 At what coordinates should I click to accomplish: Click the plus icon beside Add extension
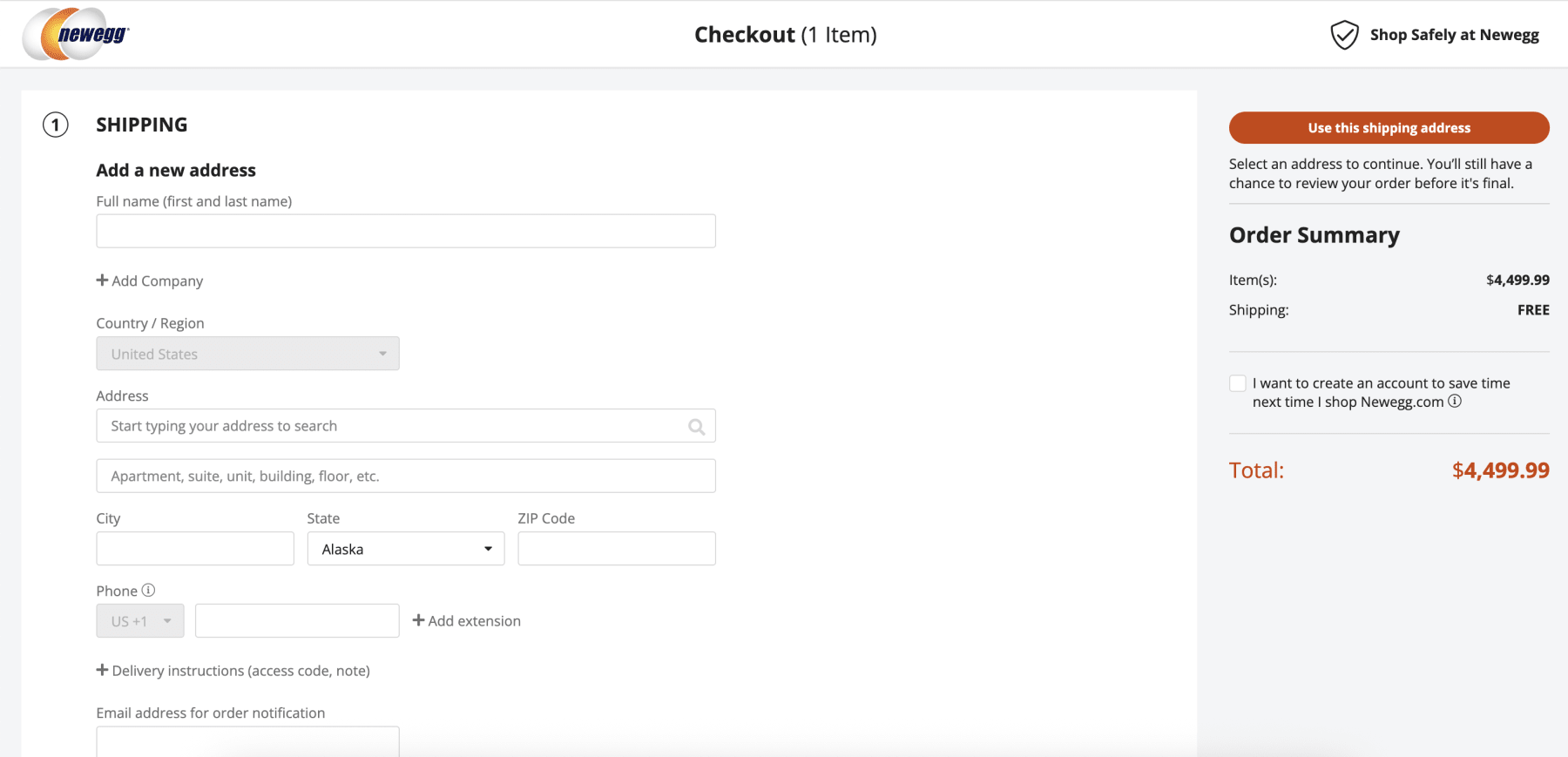point(419,620)
